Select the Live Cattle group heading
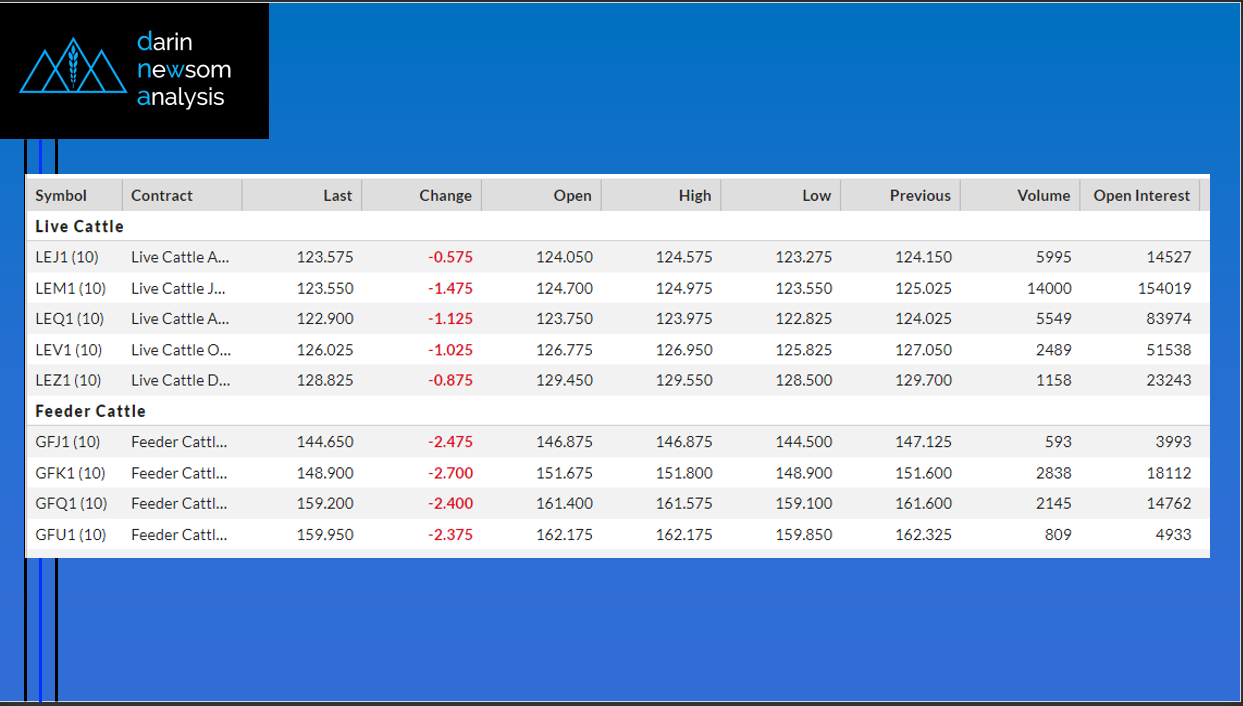The image size is (1243, 706). point(80,227)
